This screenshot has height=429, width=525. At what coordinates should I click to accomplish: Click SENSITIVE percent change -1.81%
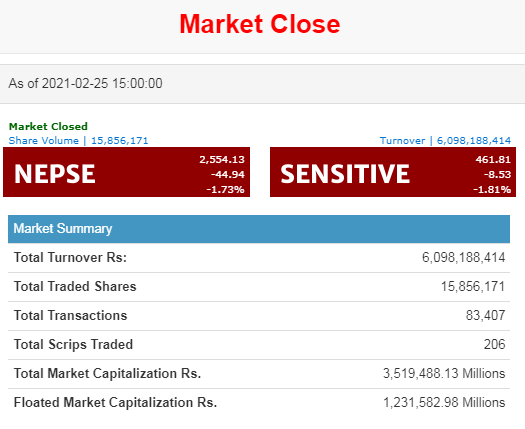click(492, 190)
